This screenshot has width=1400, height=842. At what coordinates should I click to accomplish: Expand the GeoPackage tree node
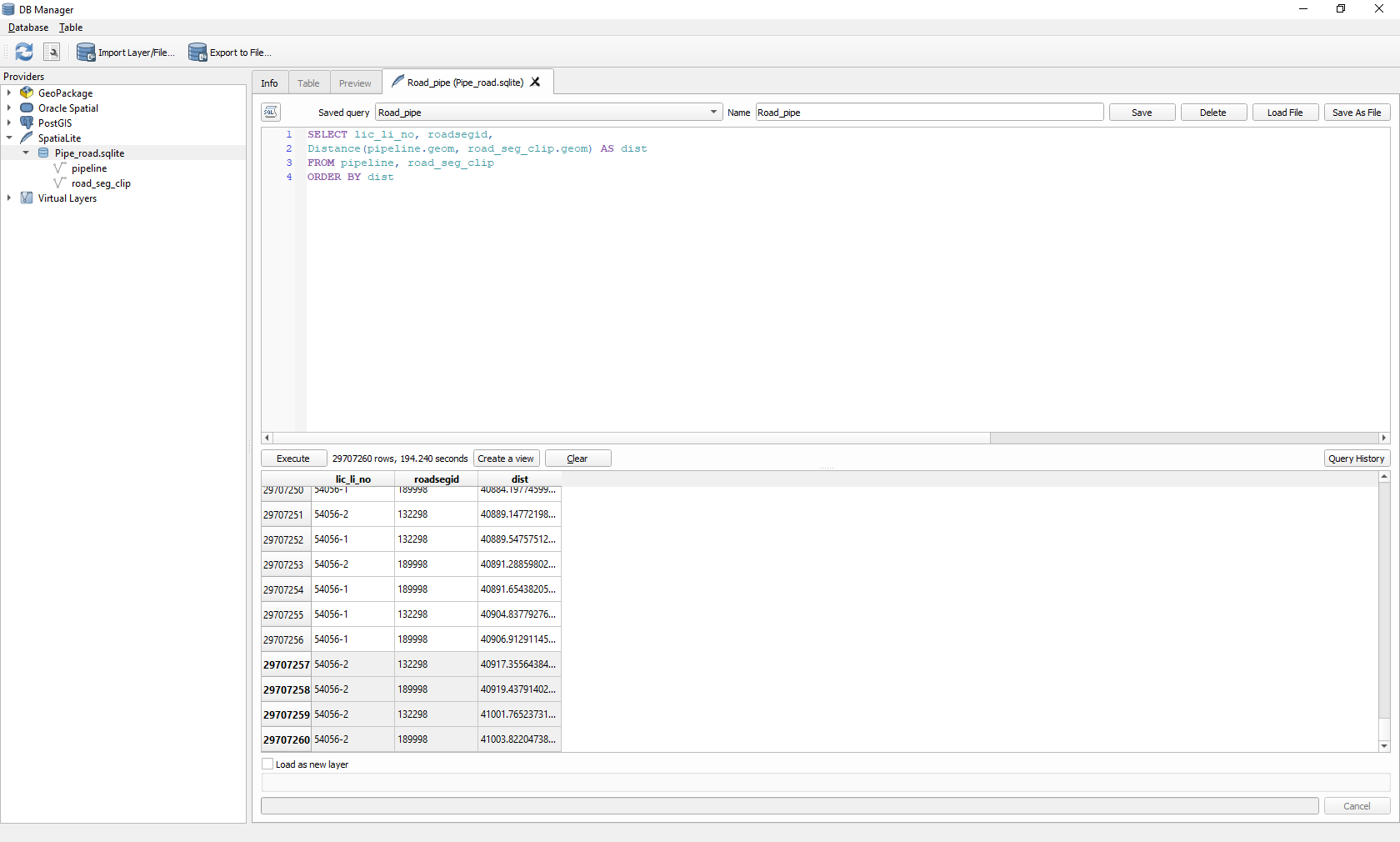tap(9, 93)
